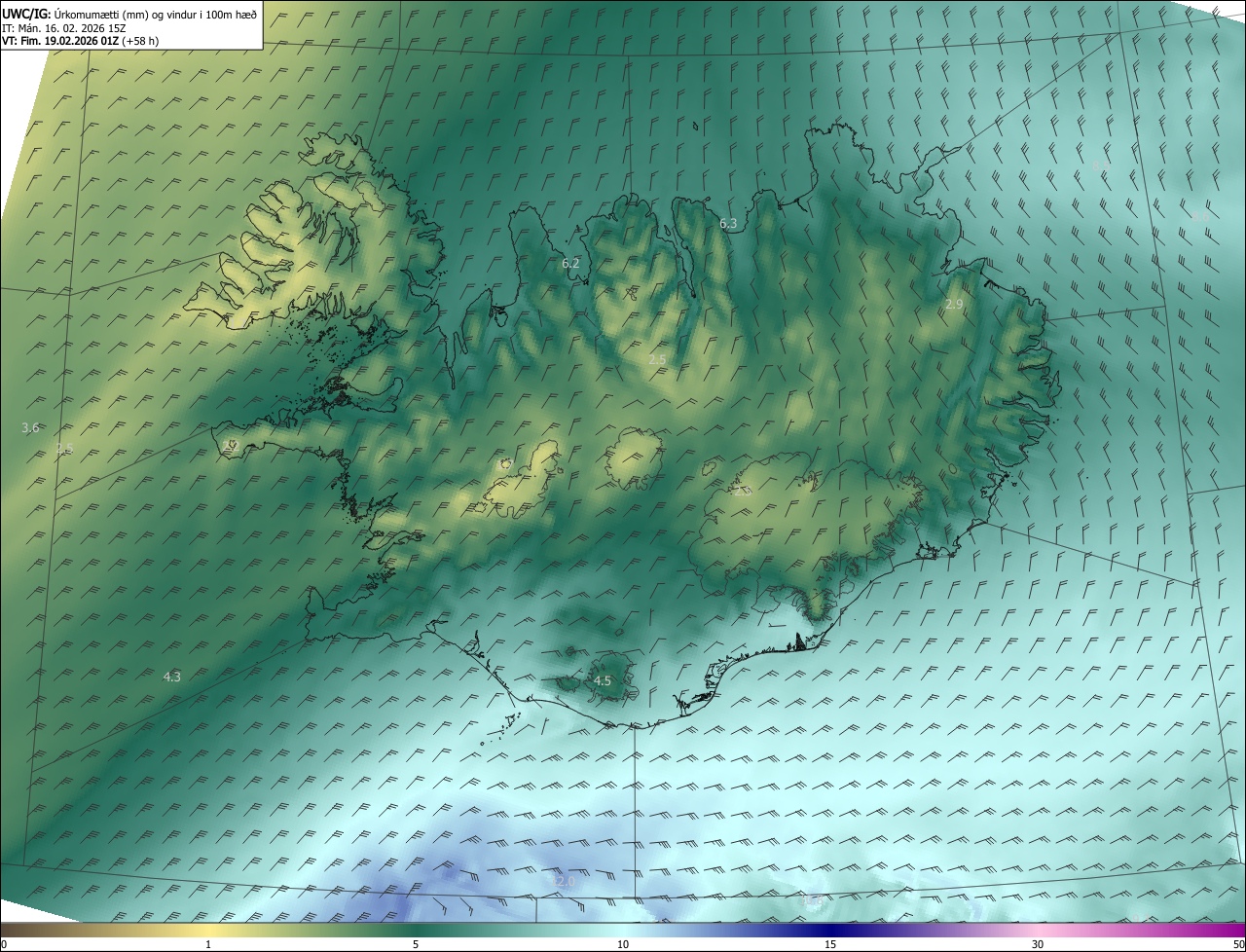Image resolution: width=1246 pixels, height=952 pixels.
Task: Click the '2.0' value over the purple ocean area
Action: (566, 881)
